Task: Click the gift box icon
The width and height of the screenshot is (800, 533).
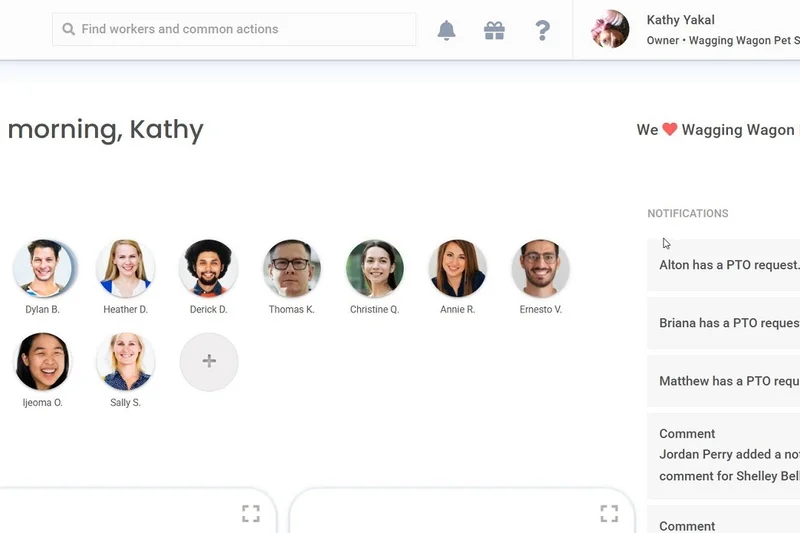Action: (x=495, y=30)
